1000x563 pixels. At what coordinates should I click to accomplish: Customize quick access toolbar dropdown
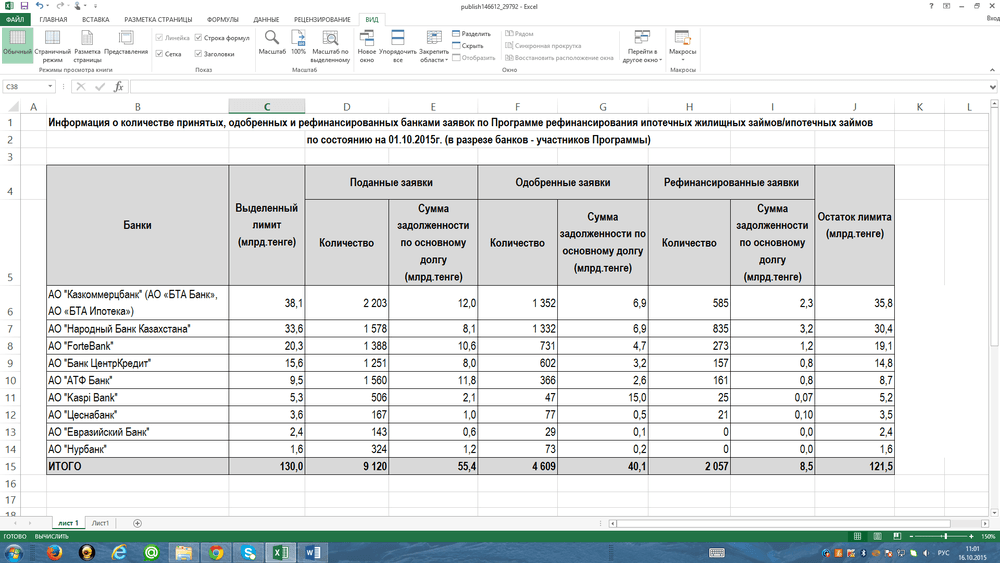tap(95, 6)
